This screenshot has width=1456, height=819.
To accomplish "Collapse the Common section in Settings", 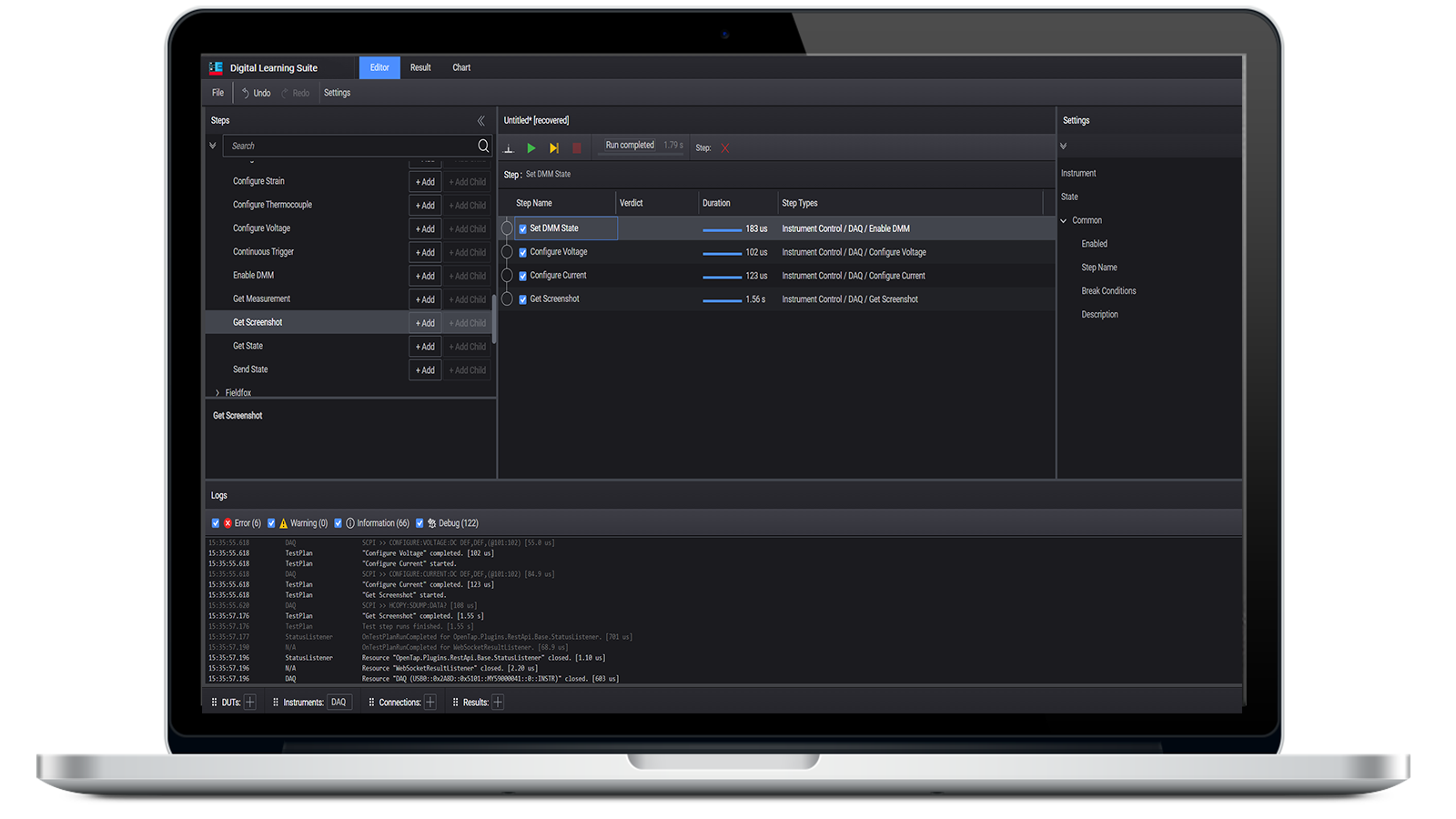I will pos(1063,219).
